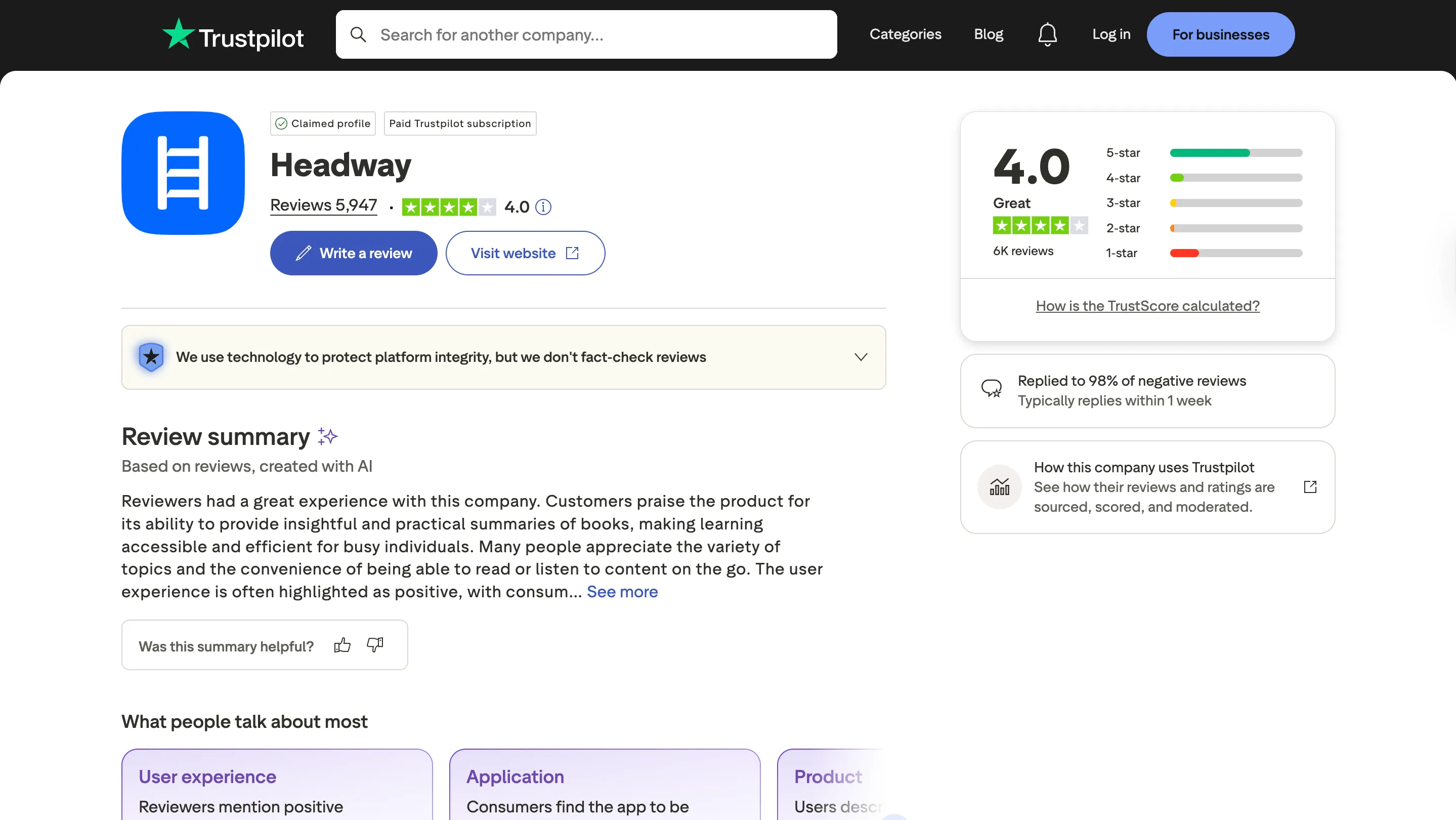This screenshot has width=1456, height=820.
Task: Open How is the TrustScore calculated link
Action: [x=1147, y=306]
